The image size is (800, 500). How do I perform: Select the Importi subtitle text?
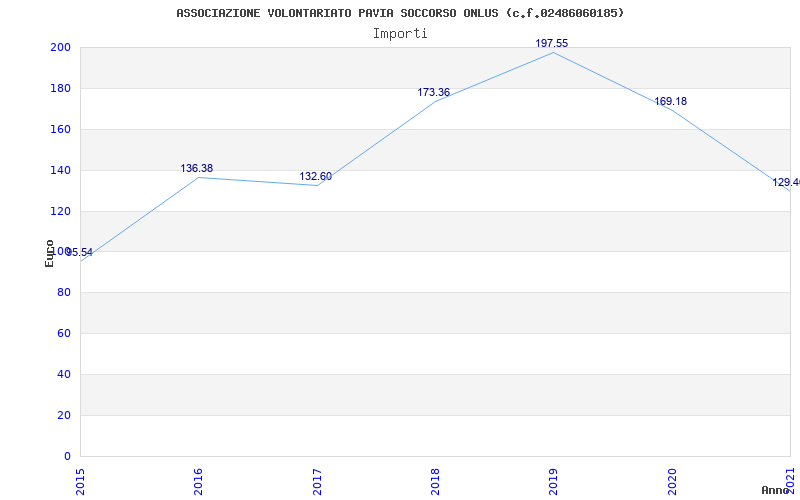400,34
